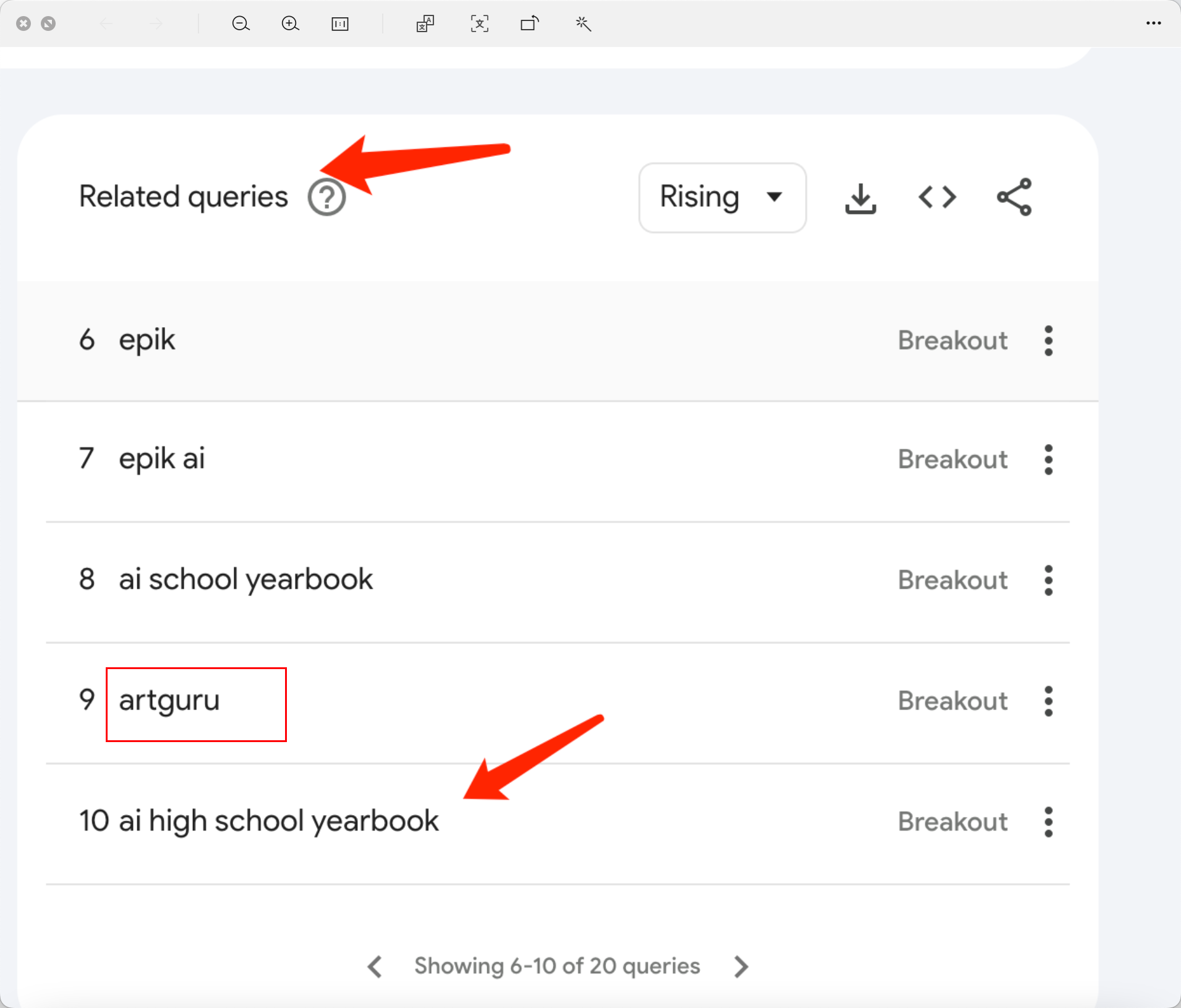1181x1008 pixels.
Task: Open the ai school yearbook query
Action: coord(246,580)
